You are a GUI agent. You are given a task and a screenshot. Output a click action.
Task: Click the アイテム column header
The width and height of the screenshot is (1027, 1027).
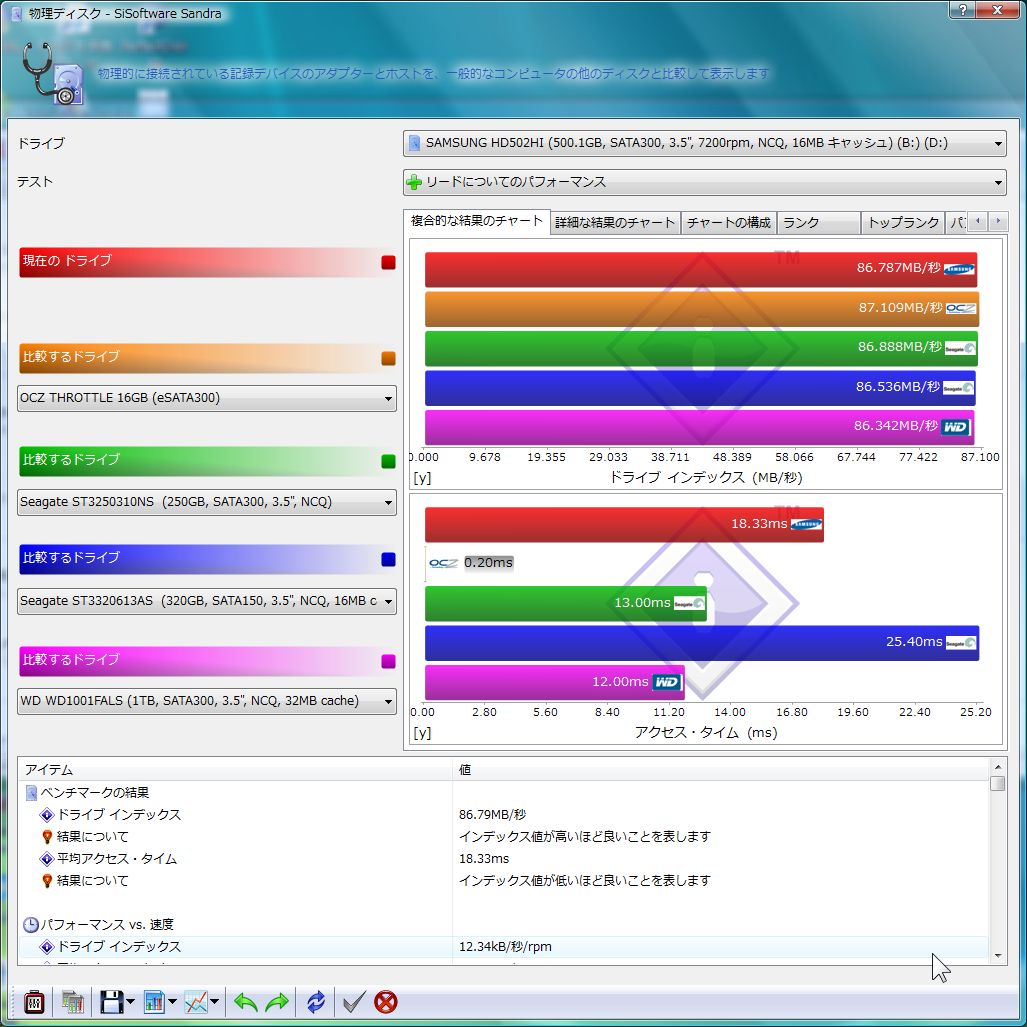coord(236,770)
